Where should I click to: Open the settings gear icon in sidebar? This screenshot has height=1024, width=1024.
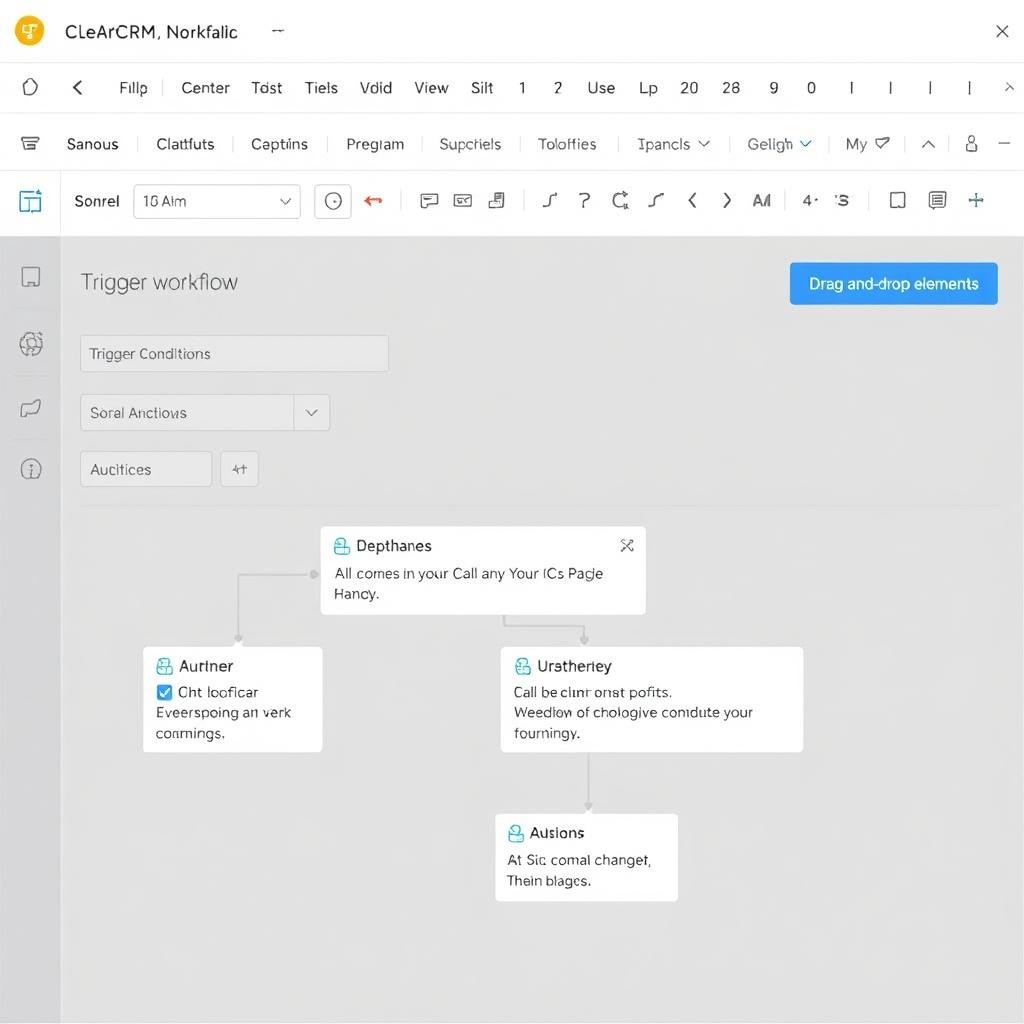click(30, 344)
